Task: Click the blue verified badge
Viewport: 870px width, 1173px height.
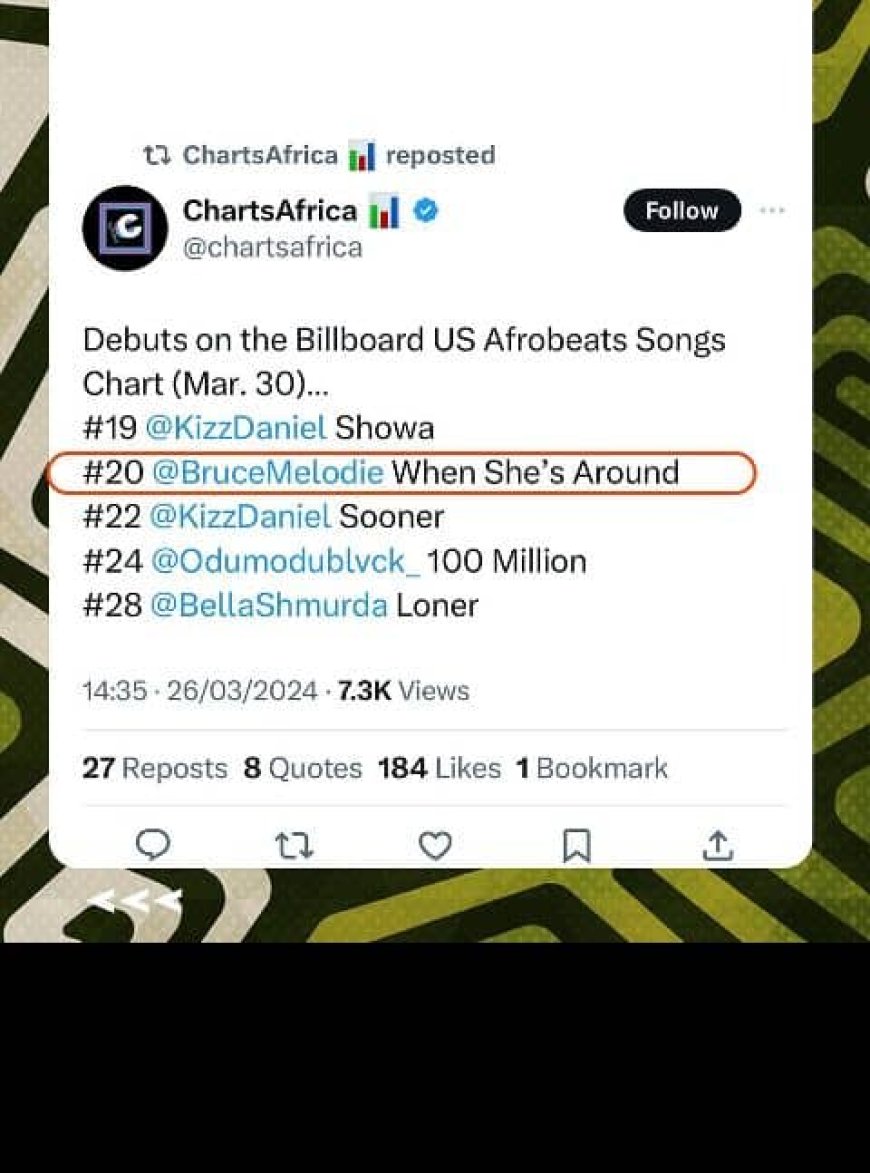Action: 424,211
